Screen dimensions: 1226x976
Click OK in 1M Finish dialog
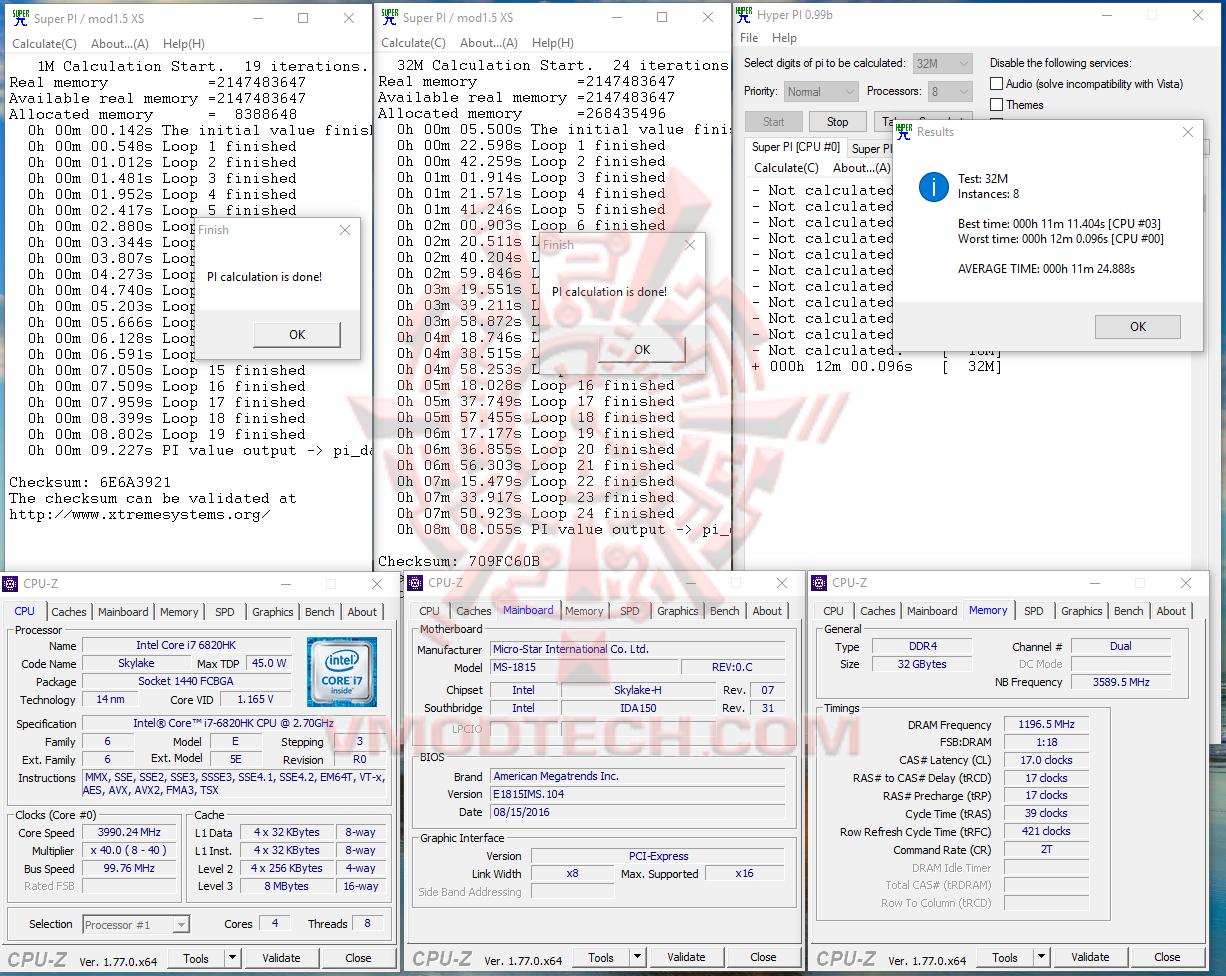(x=297, y=335)
